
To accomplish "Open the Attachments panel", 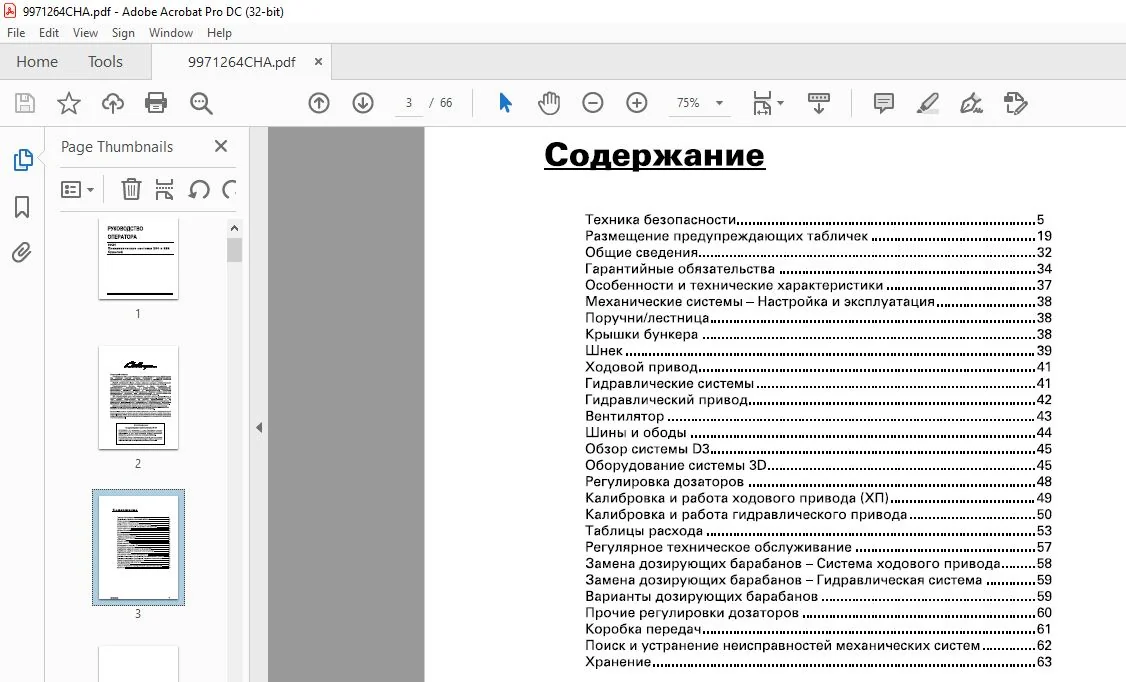I will [x=22, y=253].
